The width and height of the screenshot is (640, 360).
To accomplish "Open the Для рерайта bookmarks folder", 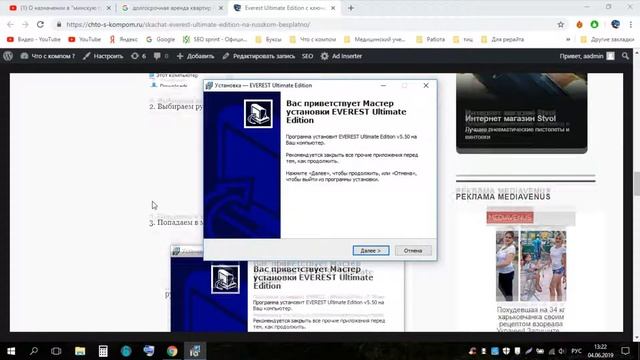I will click(502, 40).
